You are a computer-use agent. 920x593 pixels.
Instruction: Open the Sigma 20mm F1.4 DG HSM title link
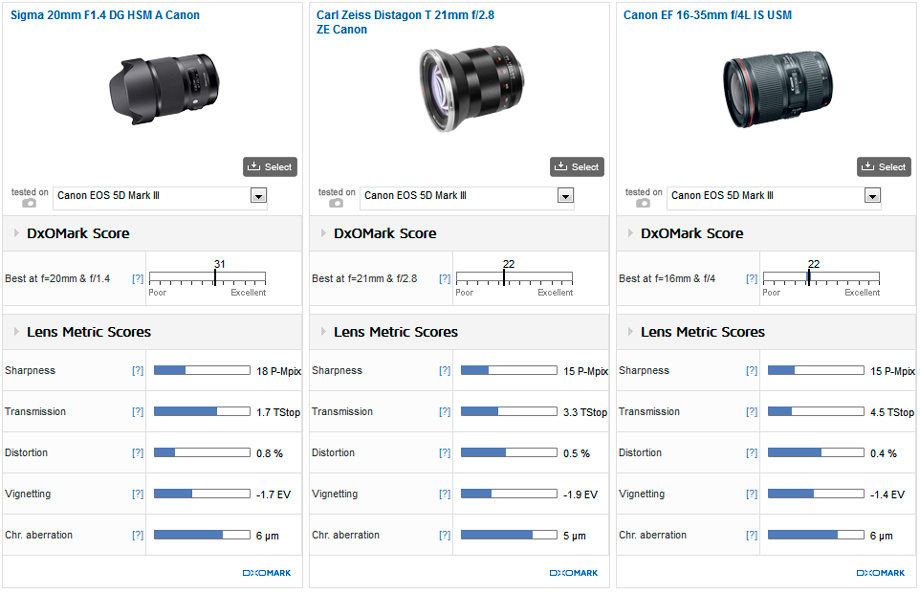pos(105,16)
